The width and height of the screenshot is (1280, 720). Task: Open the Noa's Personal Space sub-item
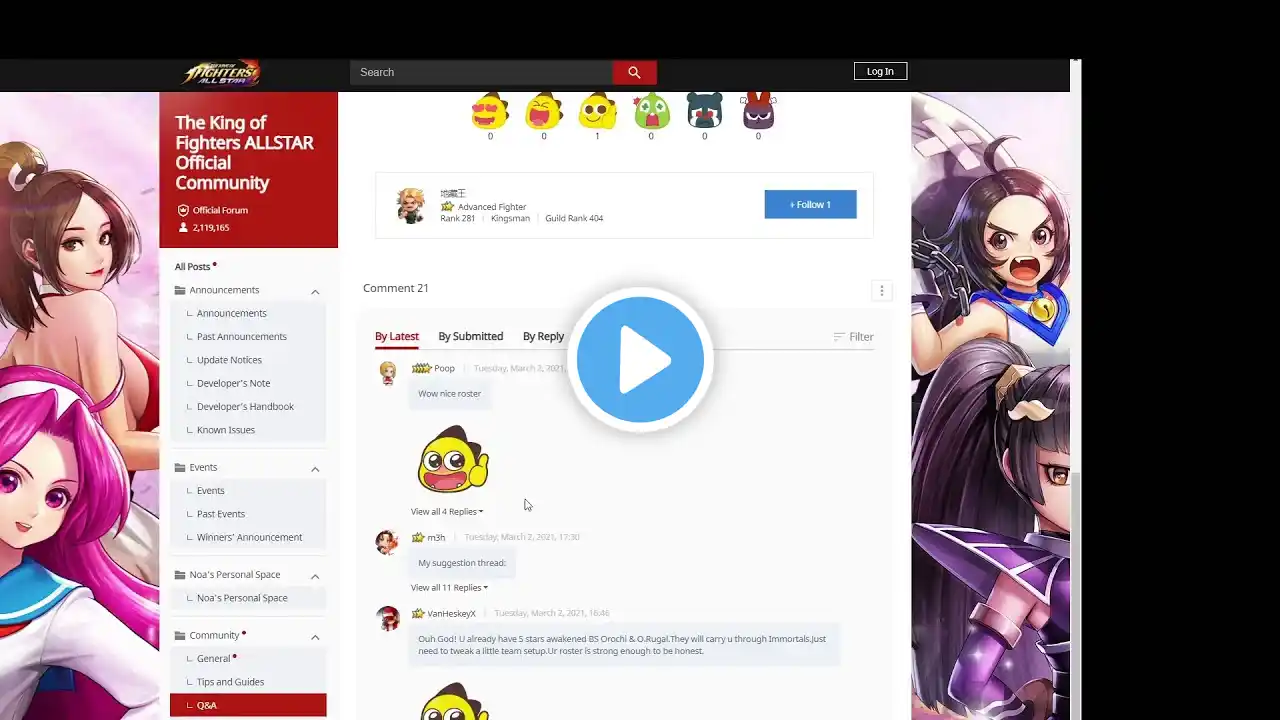tap(242, 598)
